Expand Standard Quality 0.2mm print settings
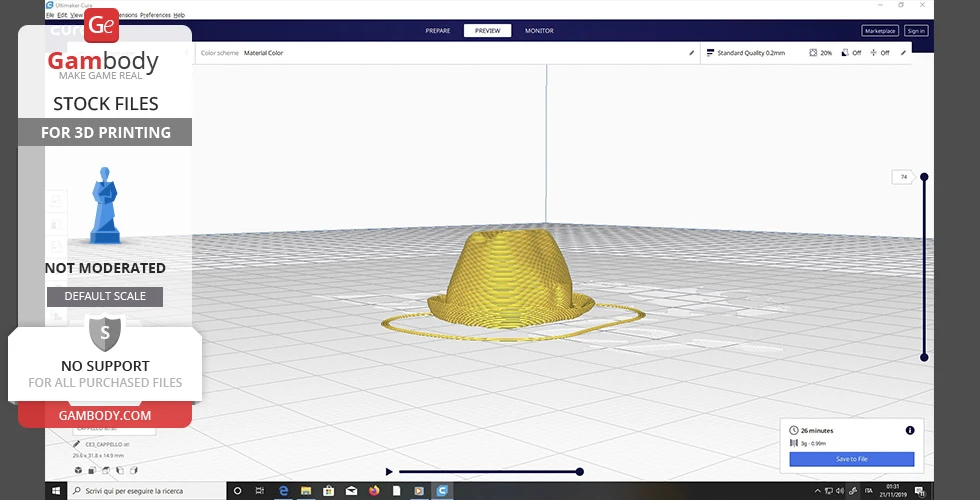 tap(751, 53)
